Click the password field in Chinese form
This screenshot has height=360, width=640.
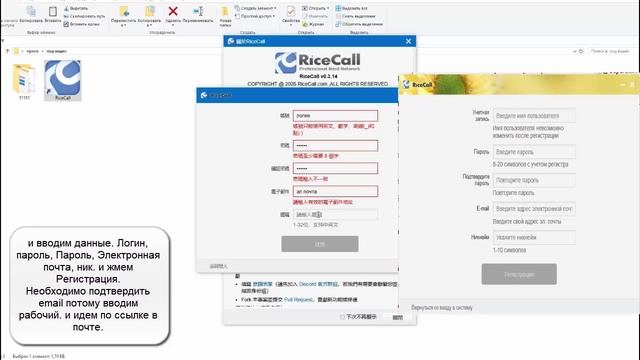335,146
